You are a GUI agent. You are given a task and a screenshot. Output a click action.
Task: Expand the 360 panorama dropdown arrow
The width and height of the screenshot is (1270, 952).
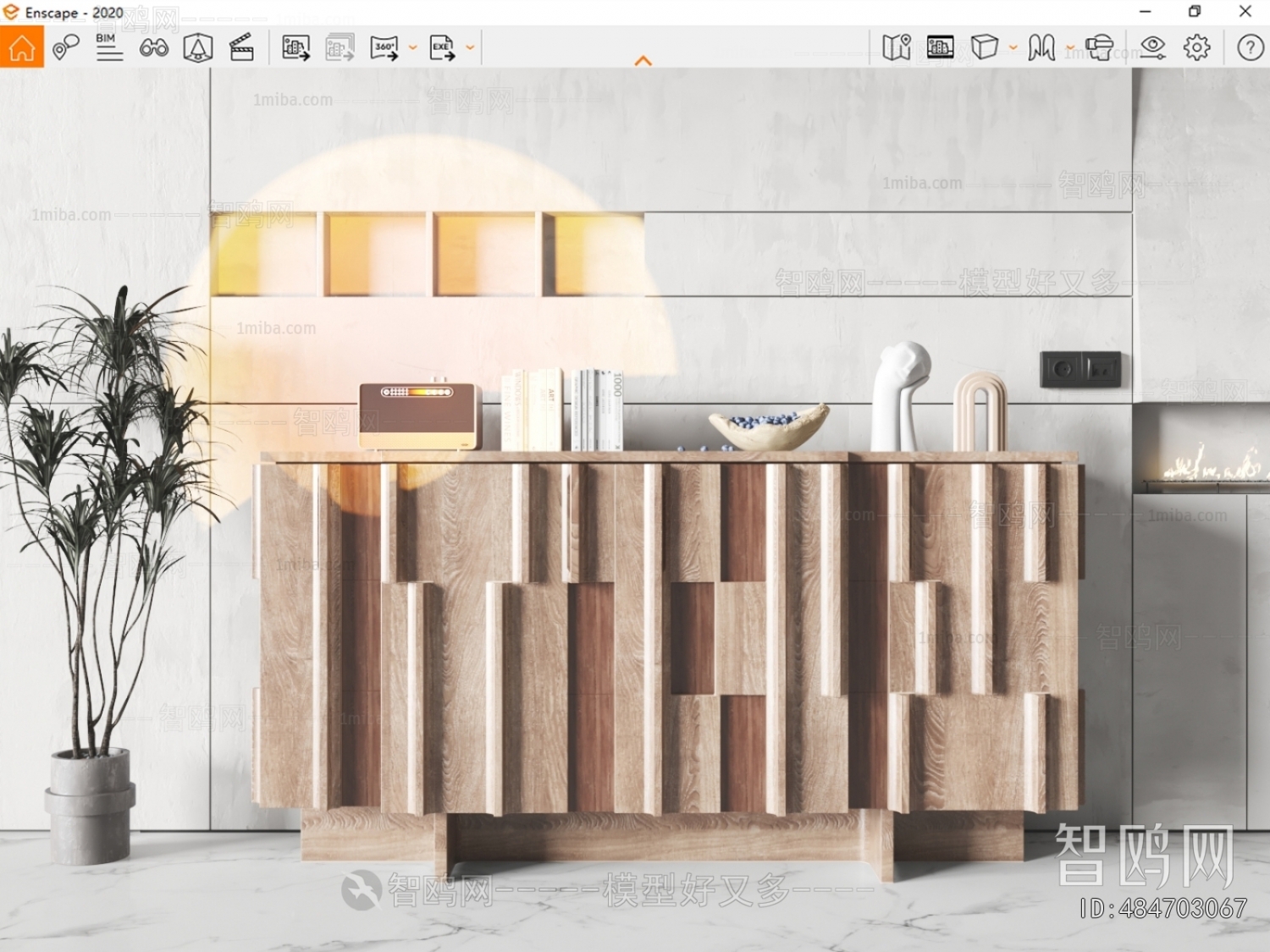click(413, 47)
